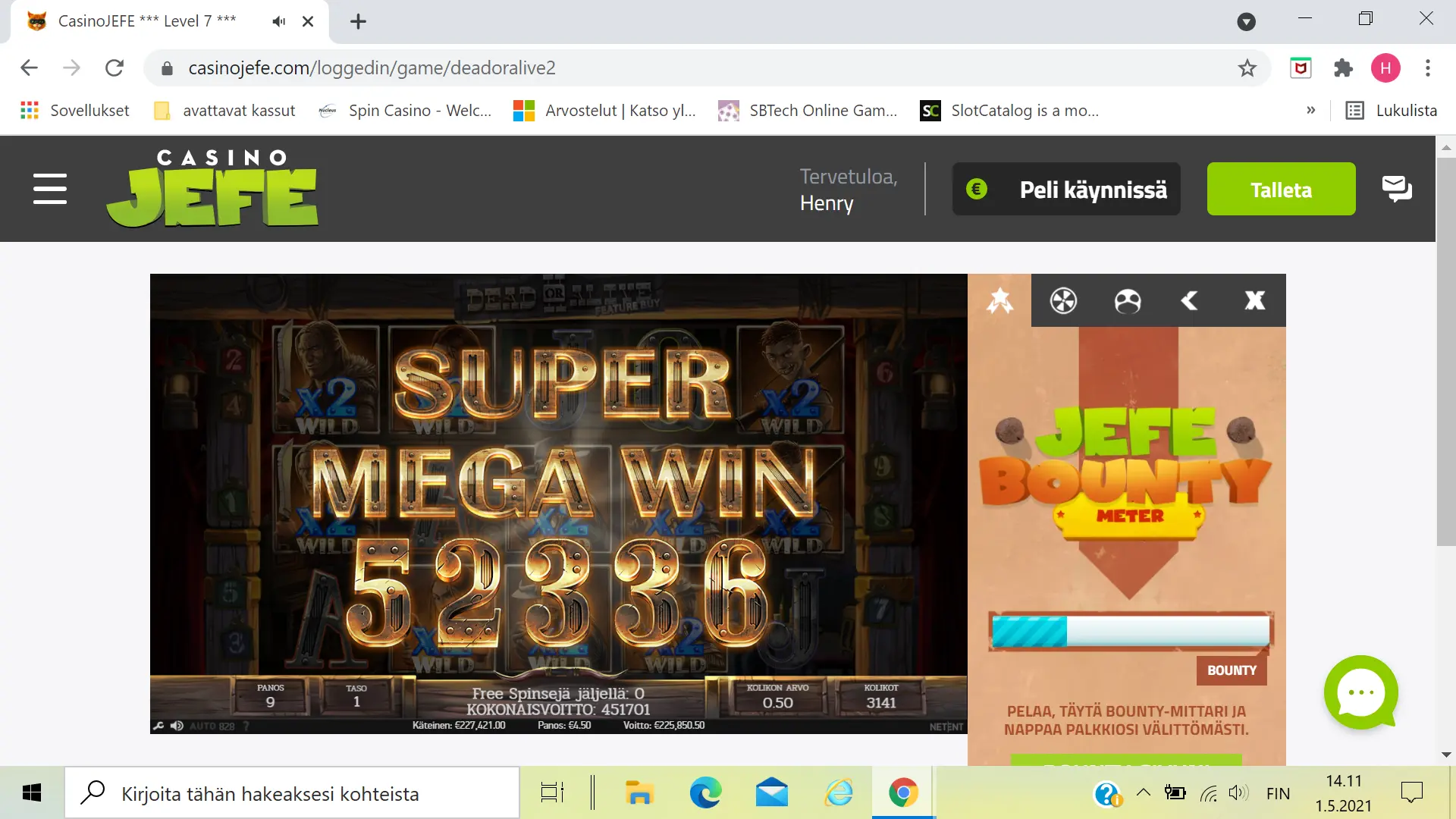The width and height of the screenshot is (1456, 819).
Task: Open the hamburger menu beside the Casino JEFE logo
Action: click(50, 189)
